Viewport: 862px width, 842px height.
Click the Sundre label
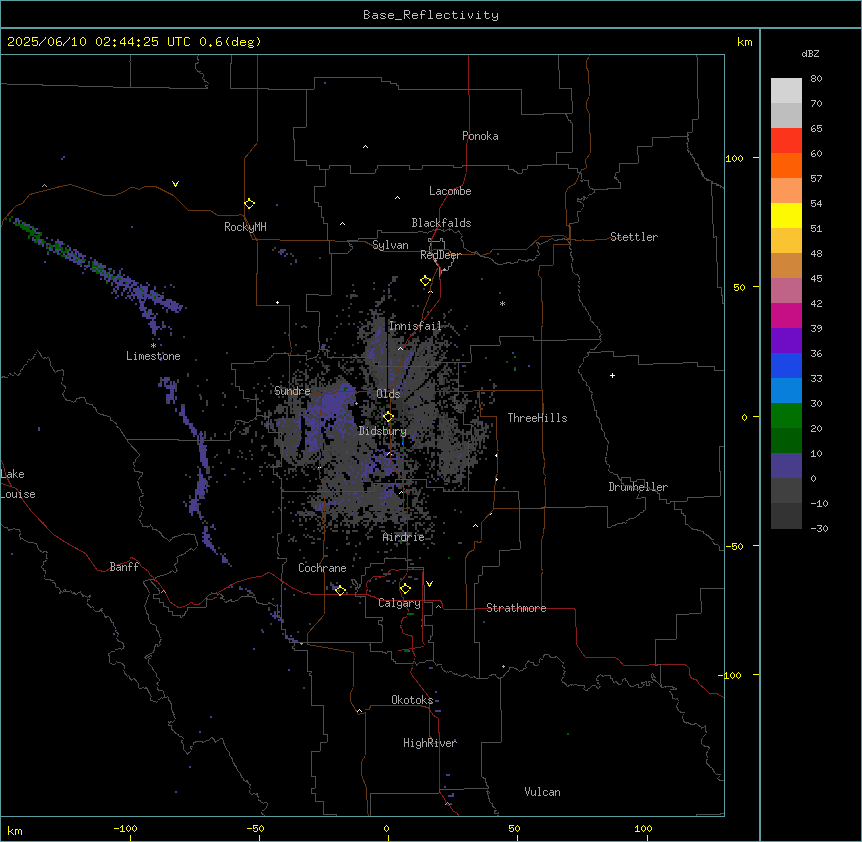[292, 391]
